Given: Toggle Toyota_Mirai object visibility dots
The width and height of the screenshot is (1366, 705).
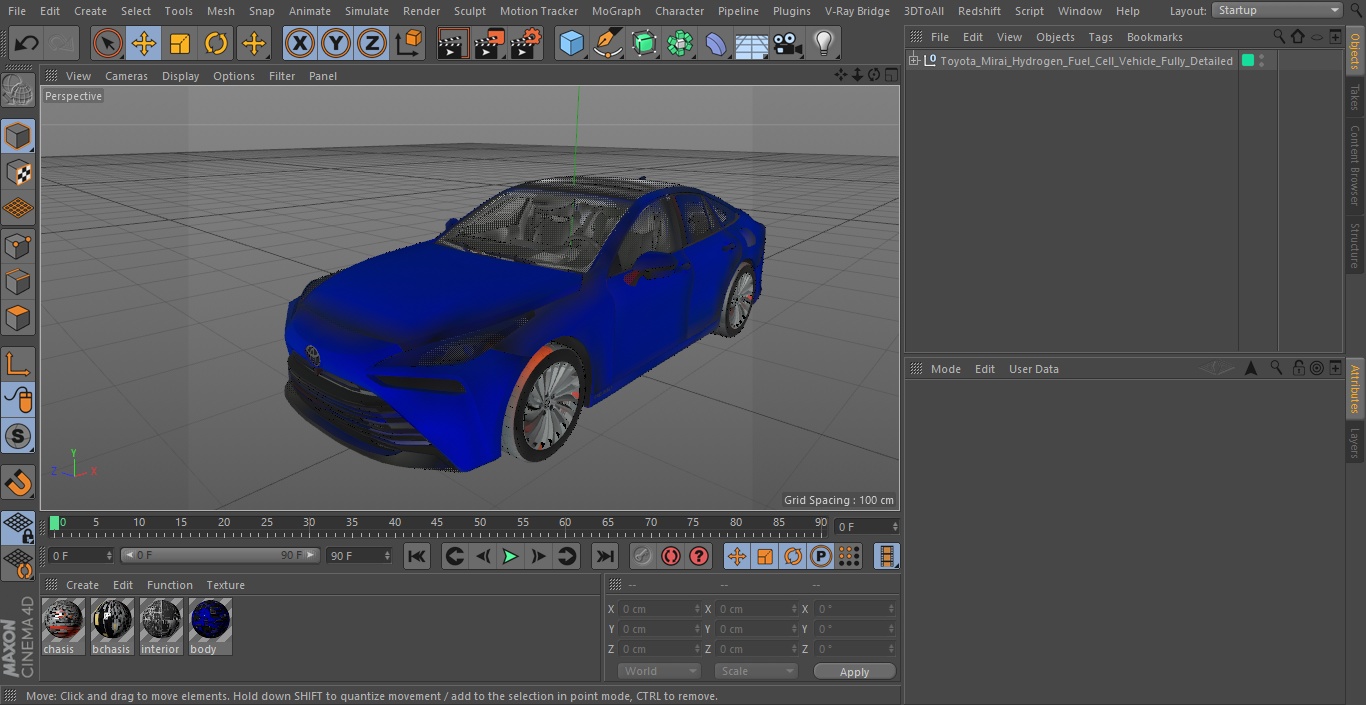Looking at the screenshot, I should pos(1262,61).
